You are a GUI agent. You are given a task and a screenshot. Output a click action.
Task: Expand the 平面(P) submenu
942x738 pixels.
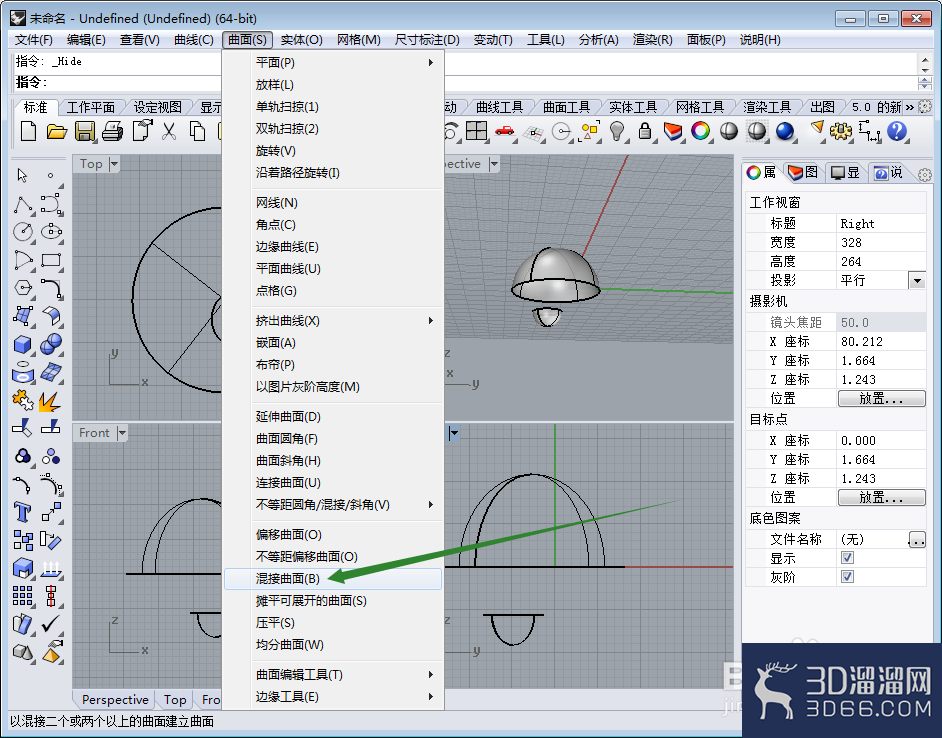333,63
